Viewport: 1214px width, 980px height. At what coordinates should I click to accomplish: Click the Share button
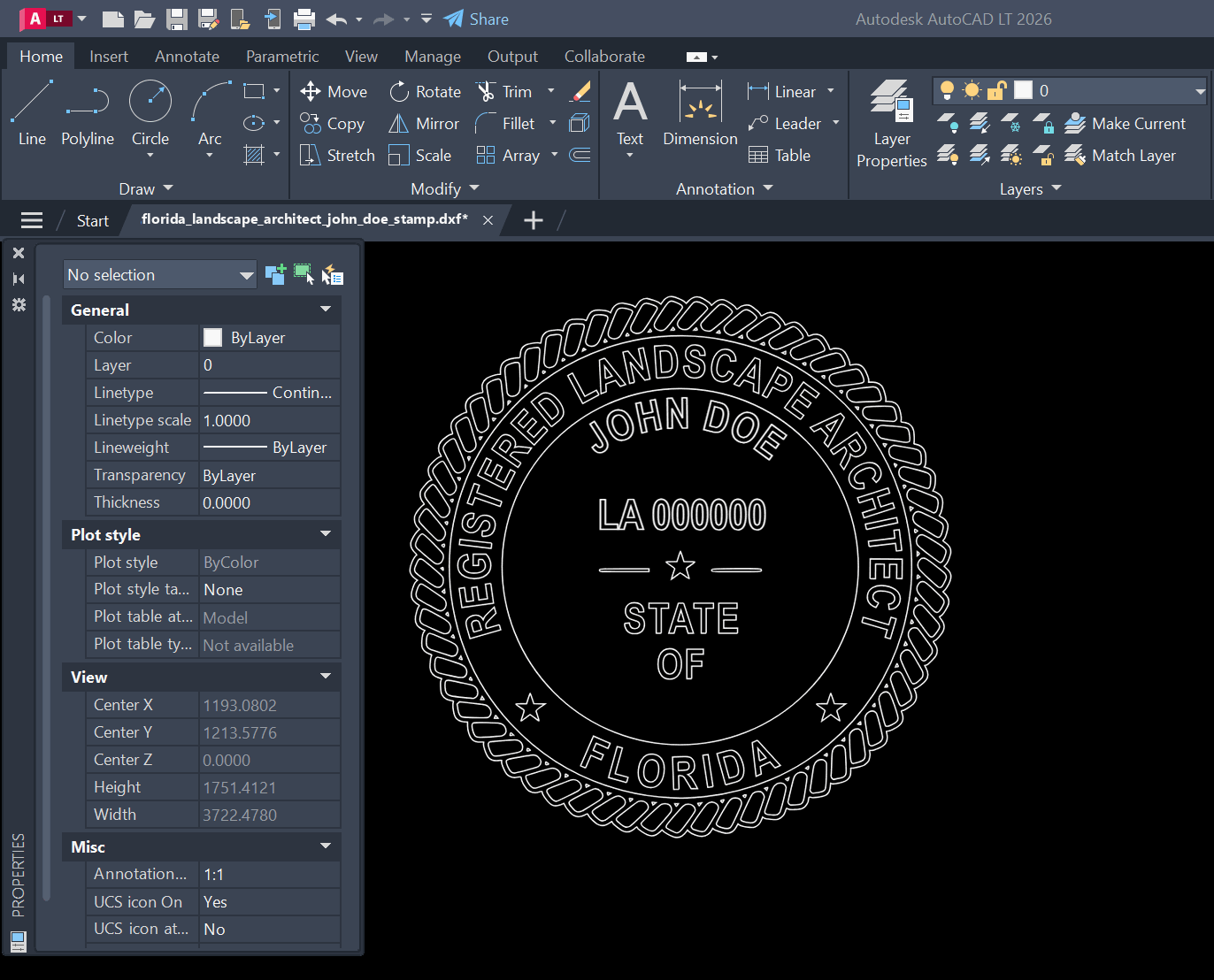tap(476, 19)
